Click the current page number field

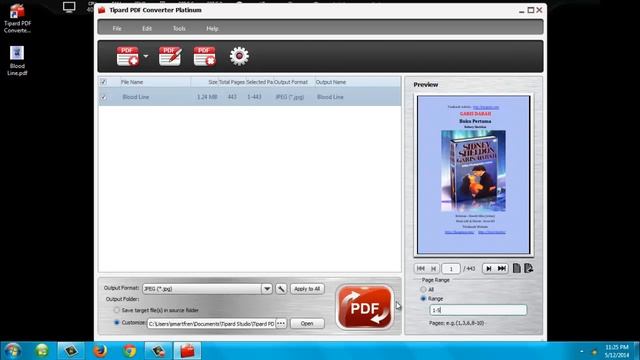click(451, 269)
